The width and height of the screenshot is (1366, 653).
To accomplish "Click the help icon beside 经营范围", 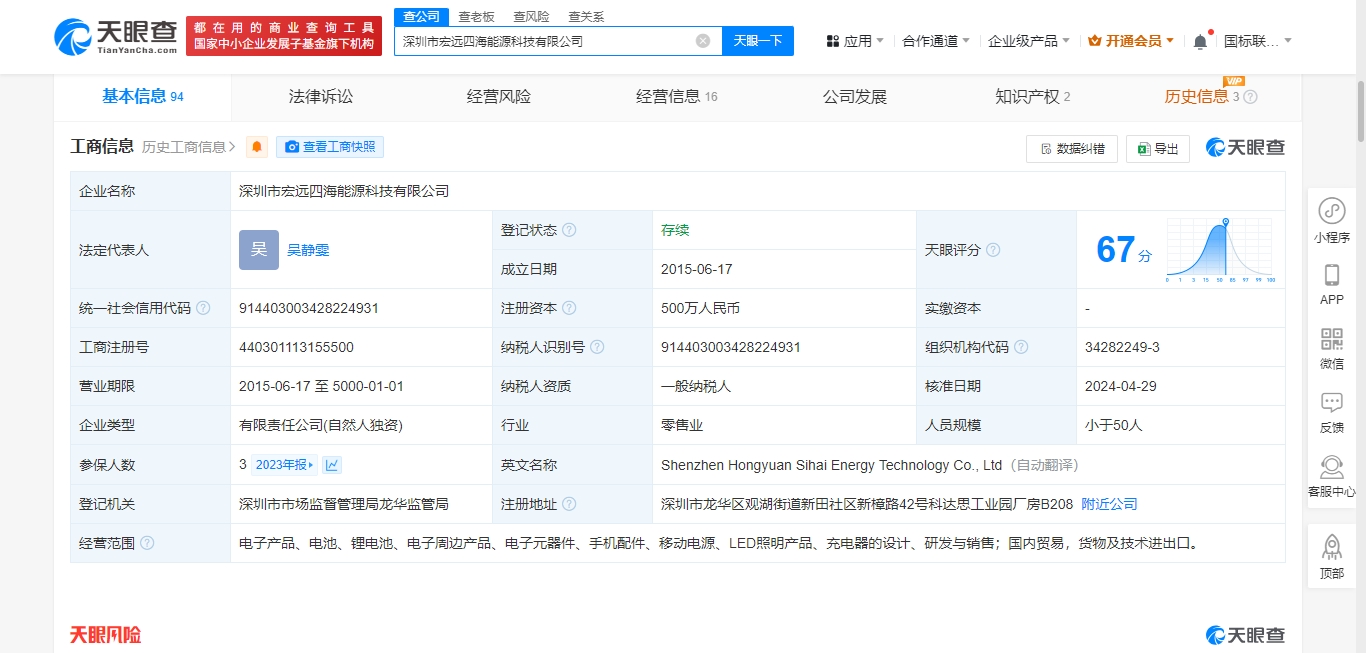I will pyautogui.click(x=147, y=543).
